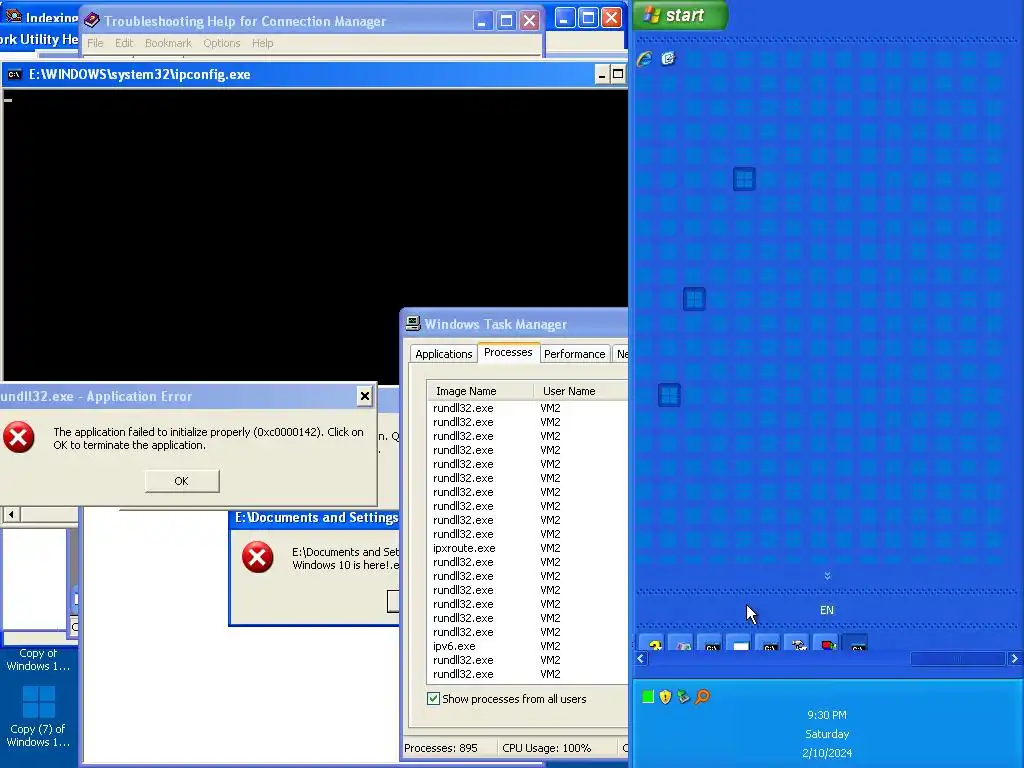Open the EN language bar indicator

click(x=827, y=610)
